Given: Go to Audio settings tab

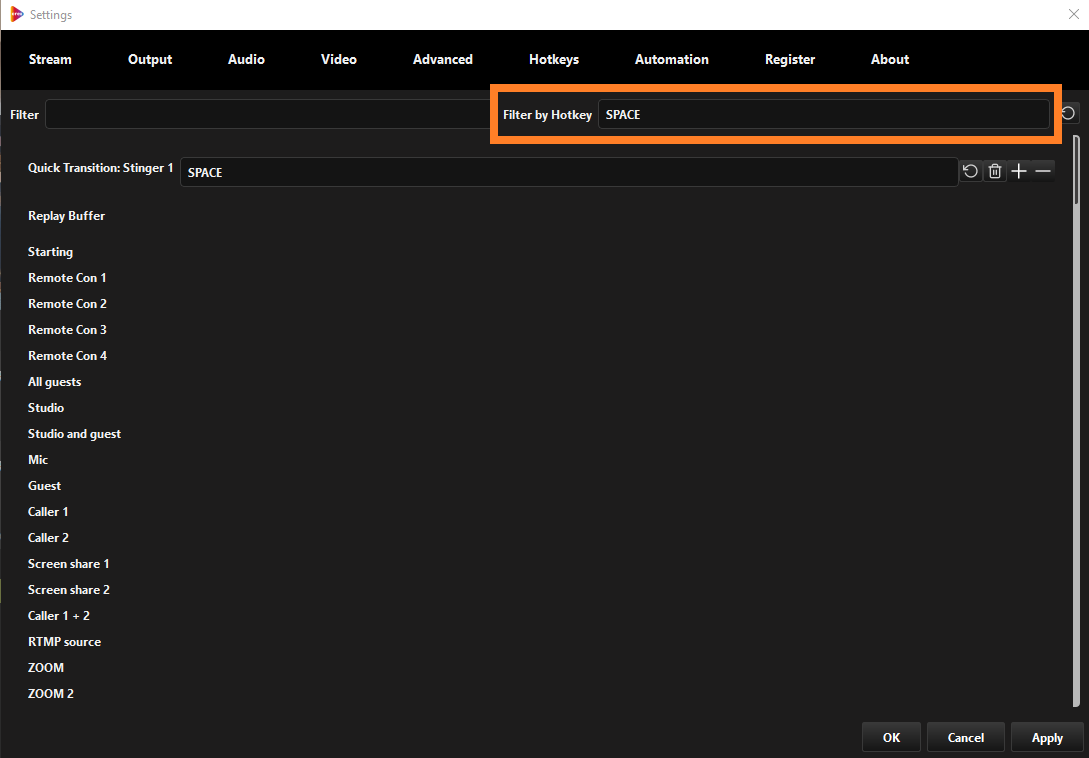Looking at the screenshot, I should pos(247,59).
